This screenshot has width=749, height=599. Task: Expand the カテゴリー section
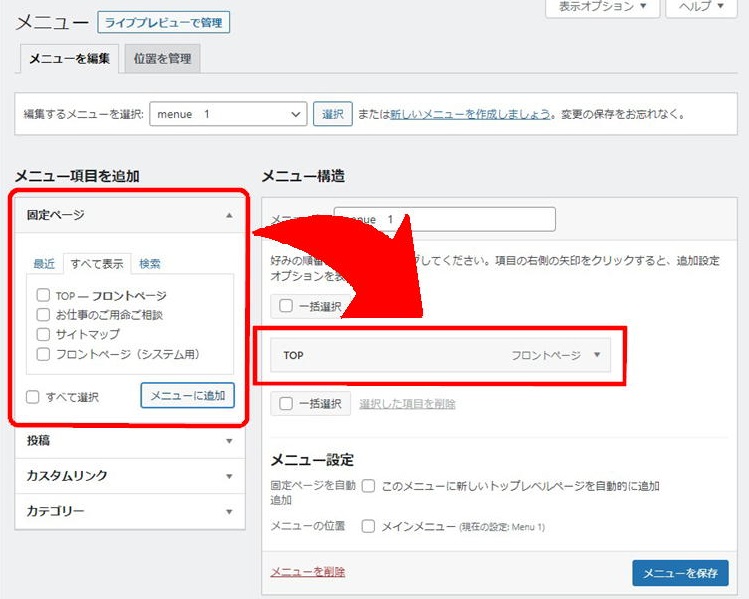(229, 512)
